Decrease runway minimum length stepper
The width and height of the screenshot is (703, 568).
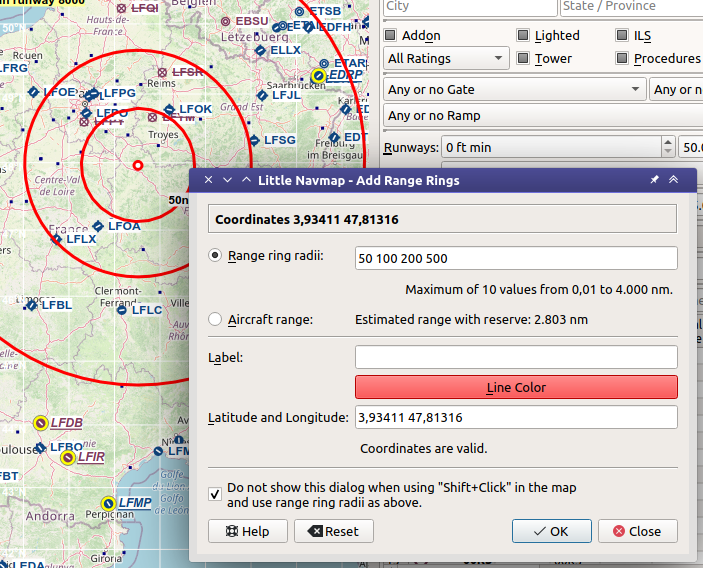pyautogui.click(x=668, y=152)
